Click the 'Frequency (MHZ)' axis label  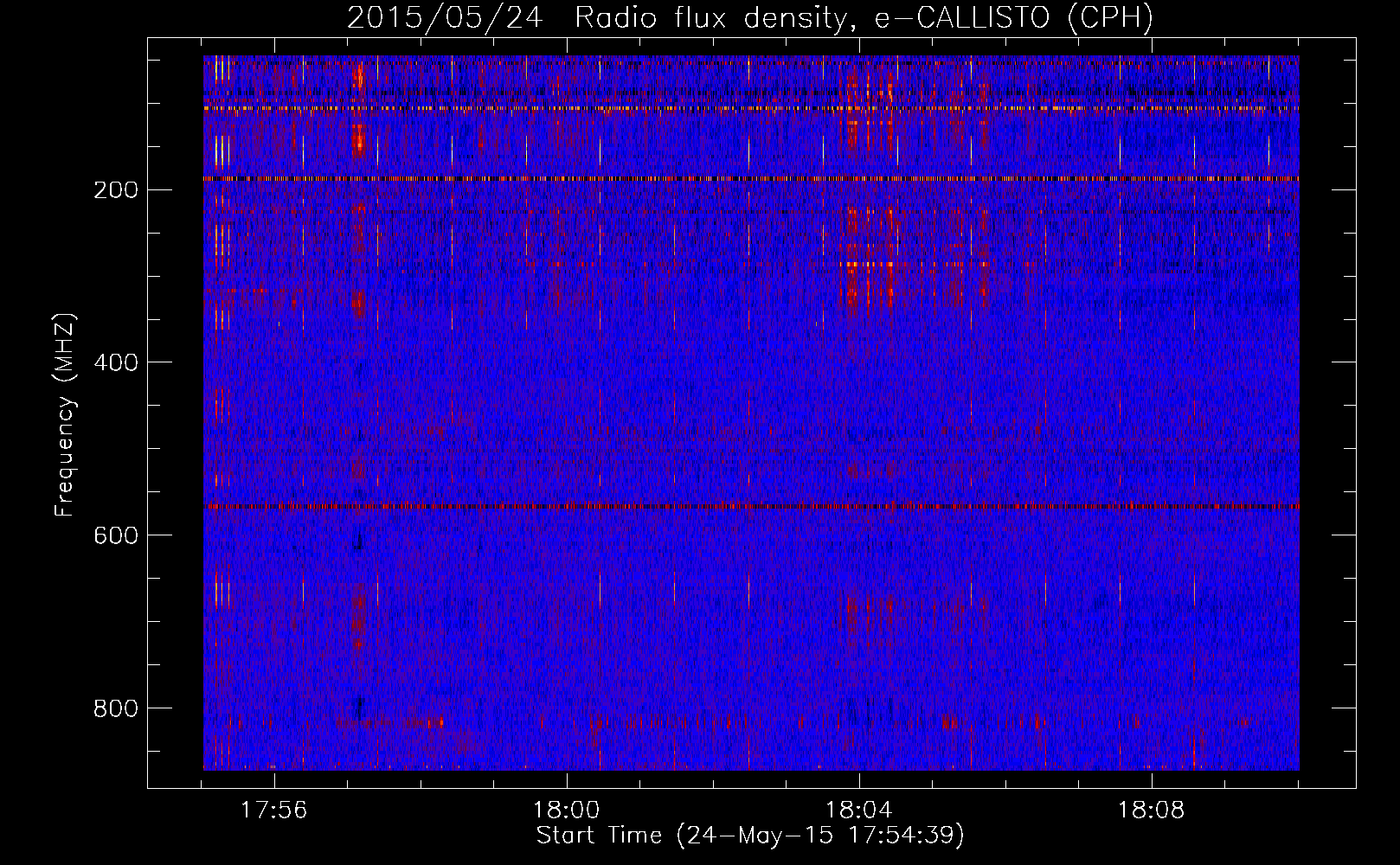click(65, 415)
